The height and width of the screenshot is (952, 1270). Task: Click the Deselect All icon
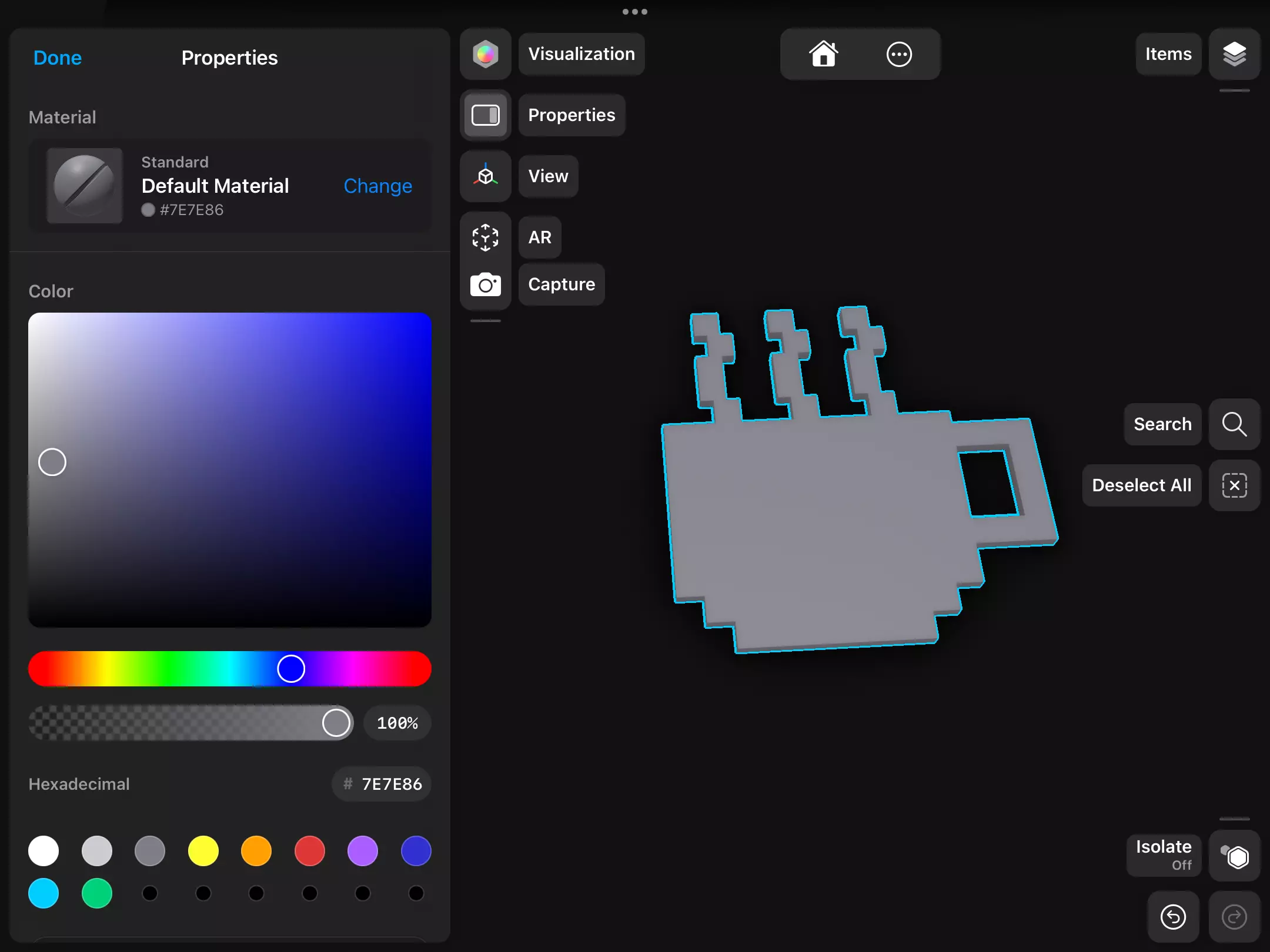(x=1234, y=485)
